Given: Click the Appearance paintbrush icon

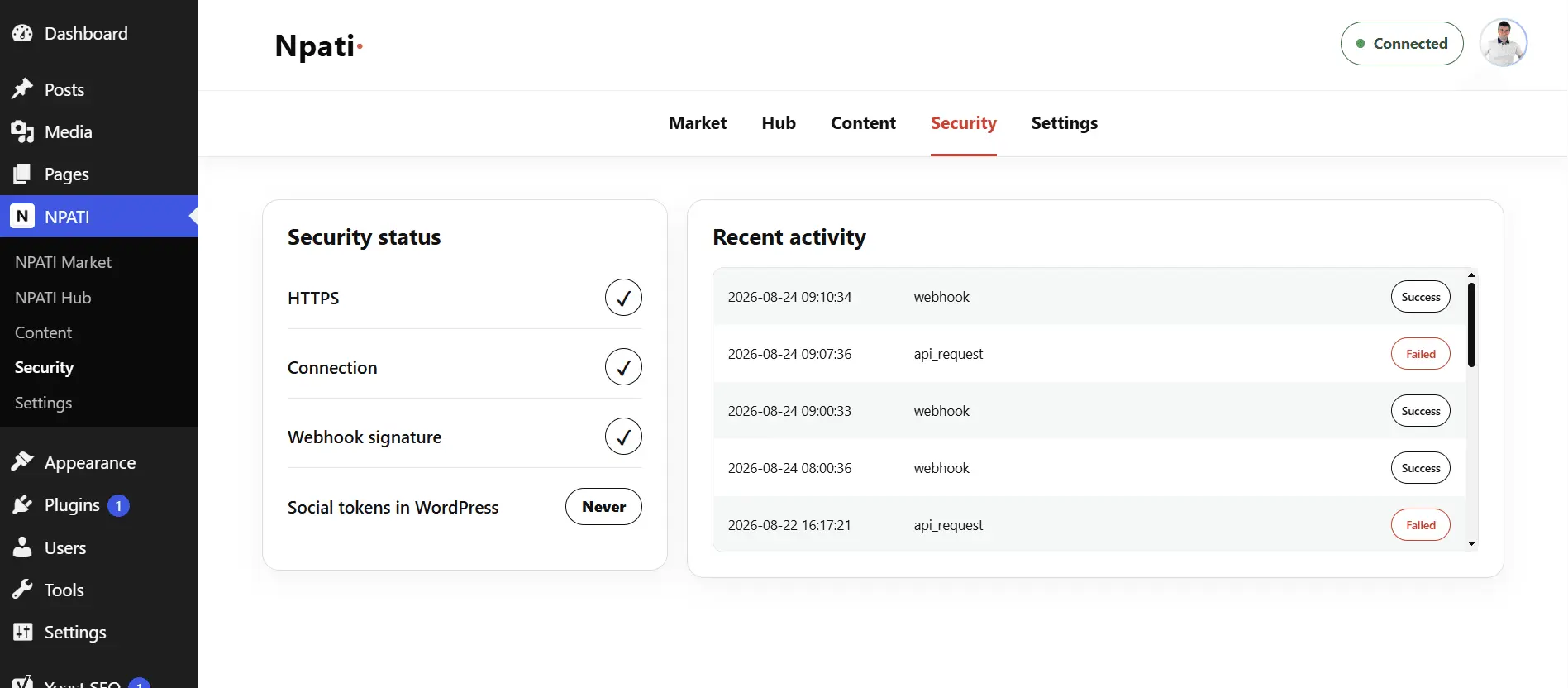Looking at the screenshot, I should tap(22, 462).
